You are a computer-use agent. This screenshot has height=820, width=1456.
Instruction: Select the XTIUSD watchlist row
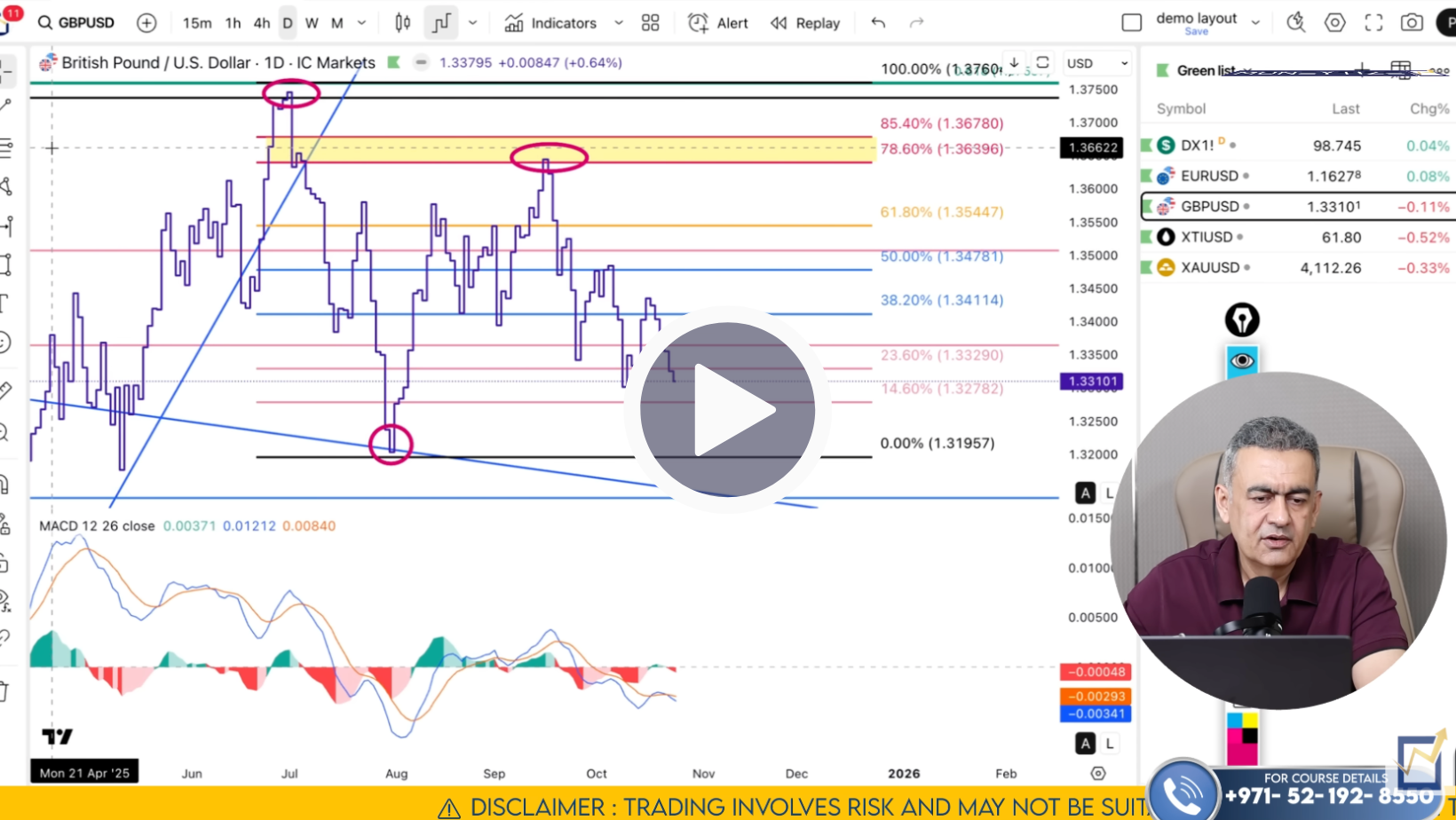point(1297,237)
